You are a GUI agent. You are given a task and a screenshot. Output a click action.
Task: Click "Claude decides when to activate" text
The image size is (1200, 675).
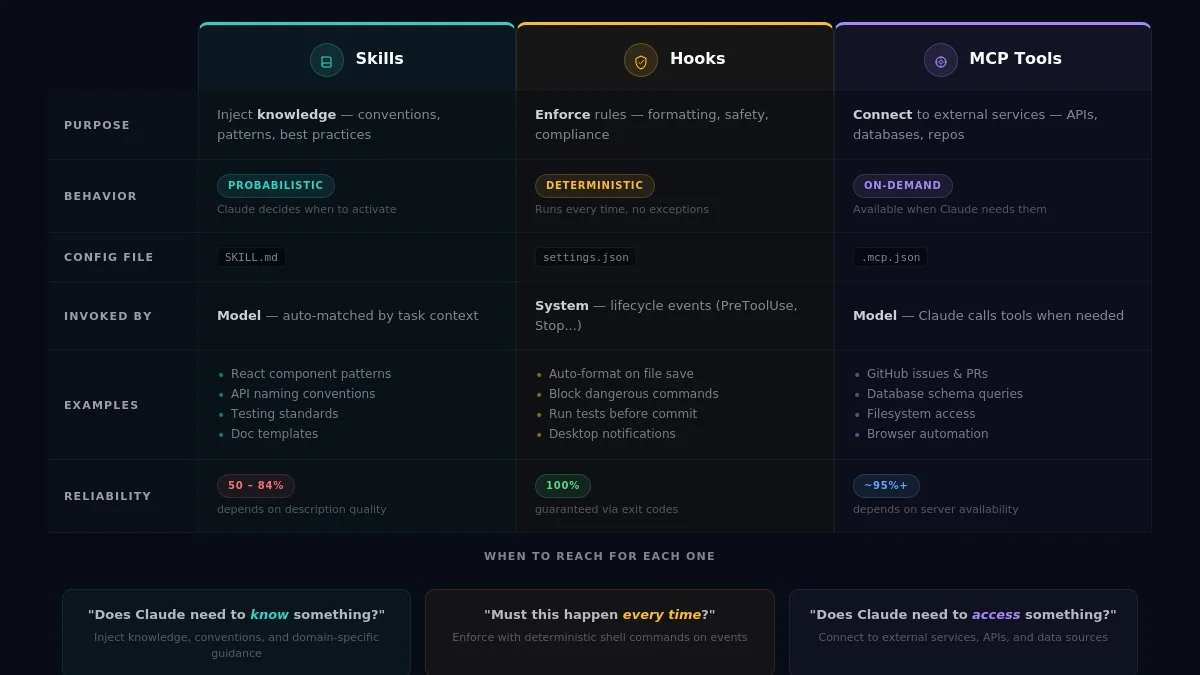pos(307,210)
